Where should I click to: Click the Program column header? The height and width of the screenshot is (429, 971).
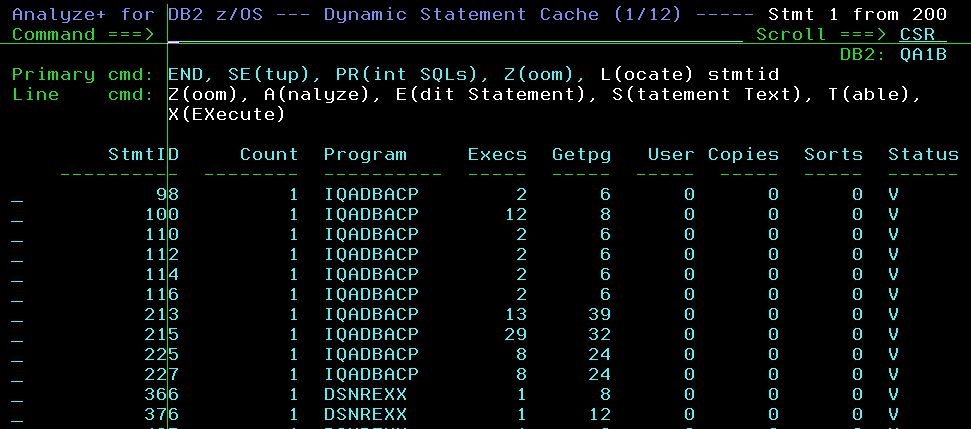365,155
